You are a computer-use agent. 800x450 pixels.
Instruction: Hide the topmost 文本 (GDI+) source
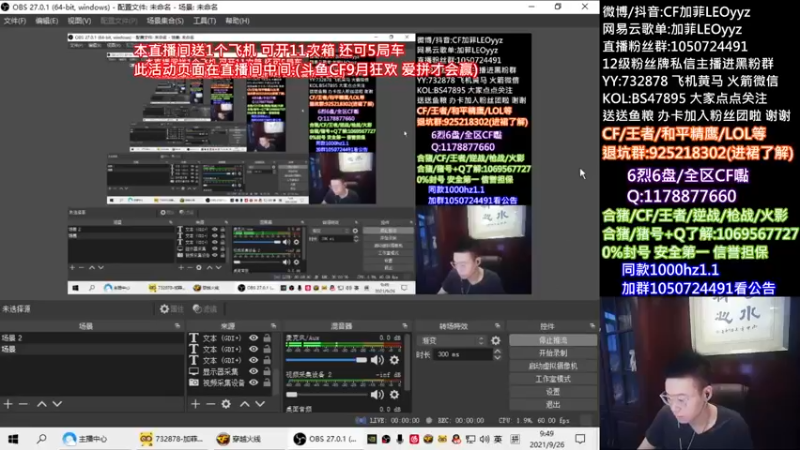tap(254, 338)
